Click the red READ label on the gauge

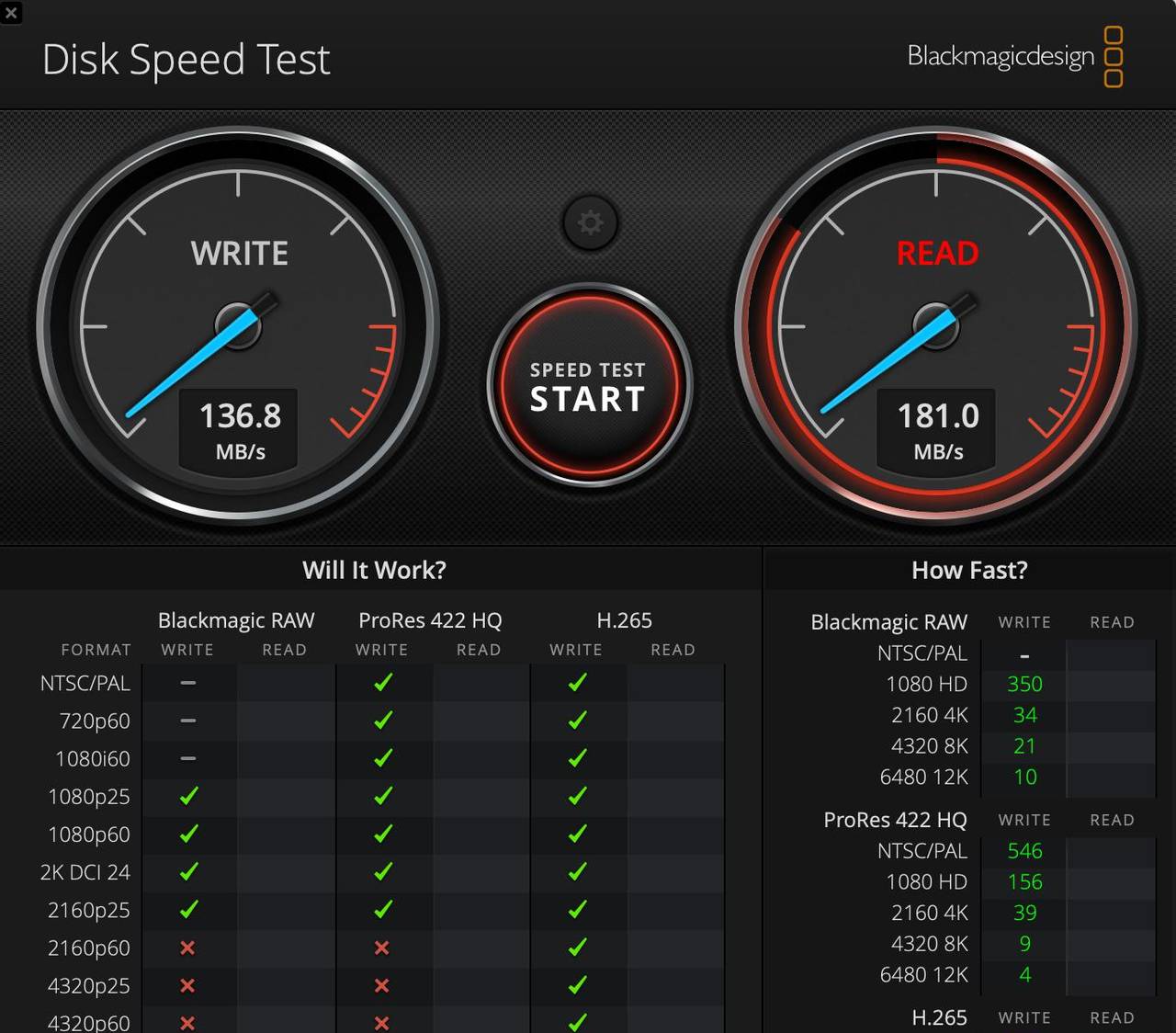point(937,254)
